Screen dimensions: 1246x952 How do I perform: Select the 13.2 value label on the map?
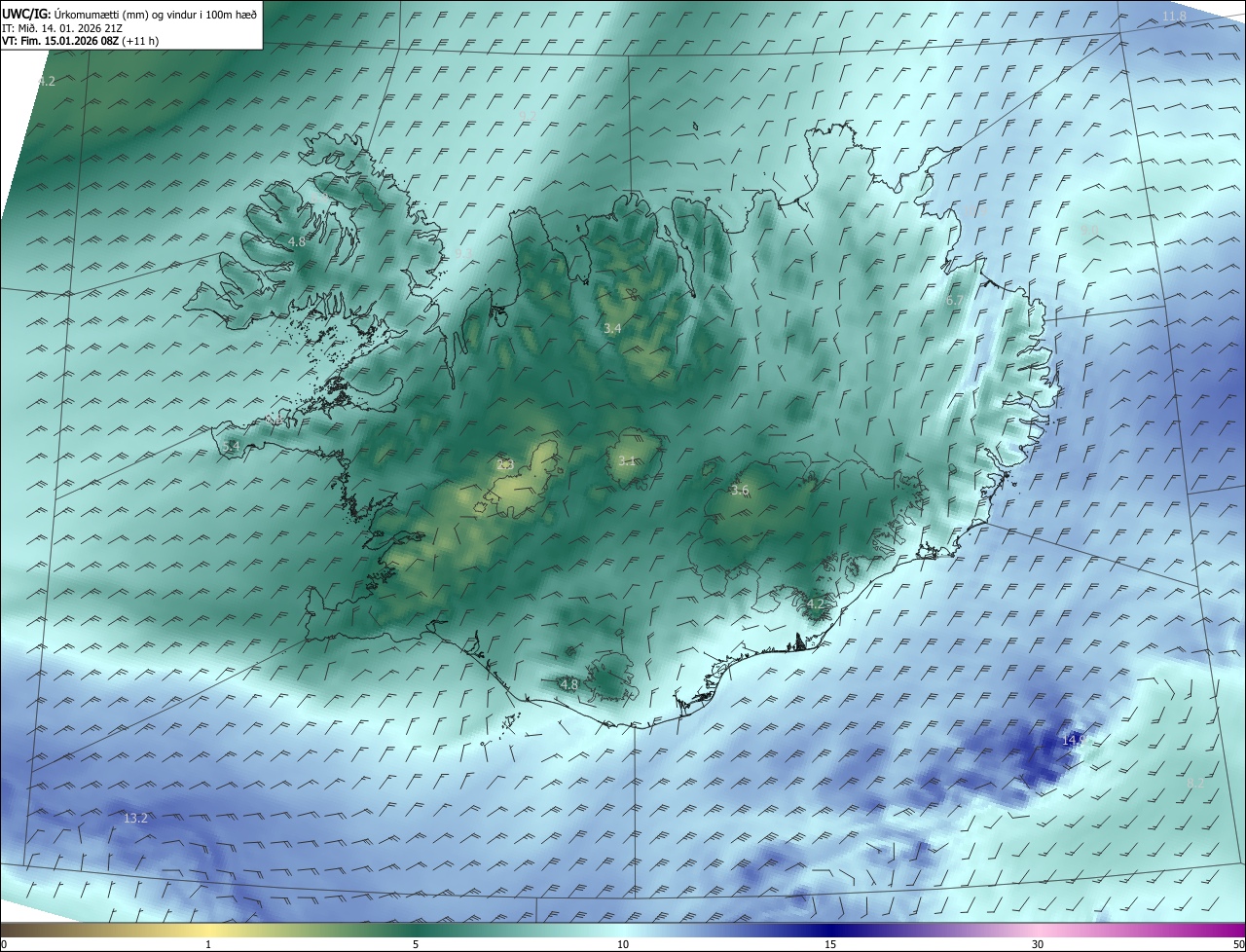pos(136,818)
